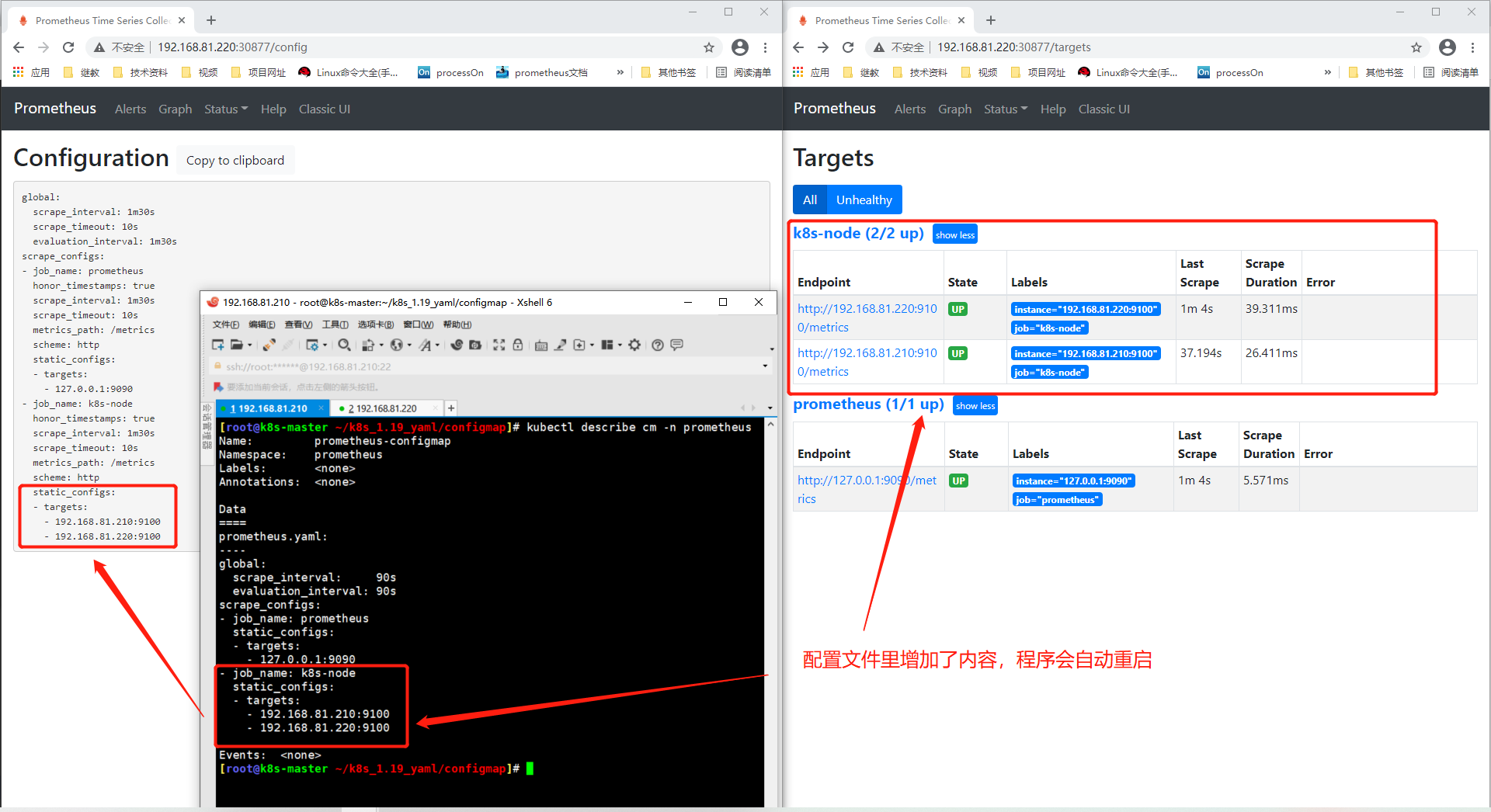Click the Help question-mark icon in Xshell toolbar
Viewport: 1491px width, 812px height.
point(656,345)
